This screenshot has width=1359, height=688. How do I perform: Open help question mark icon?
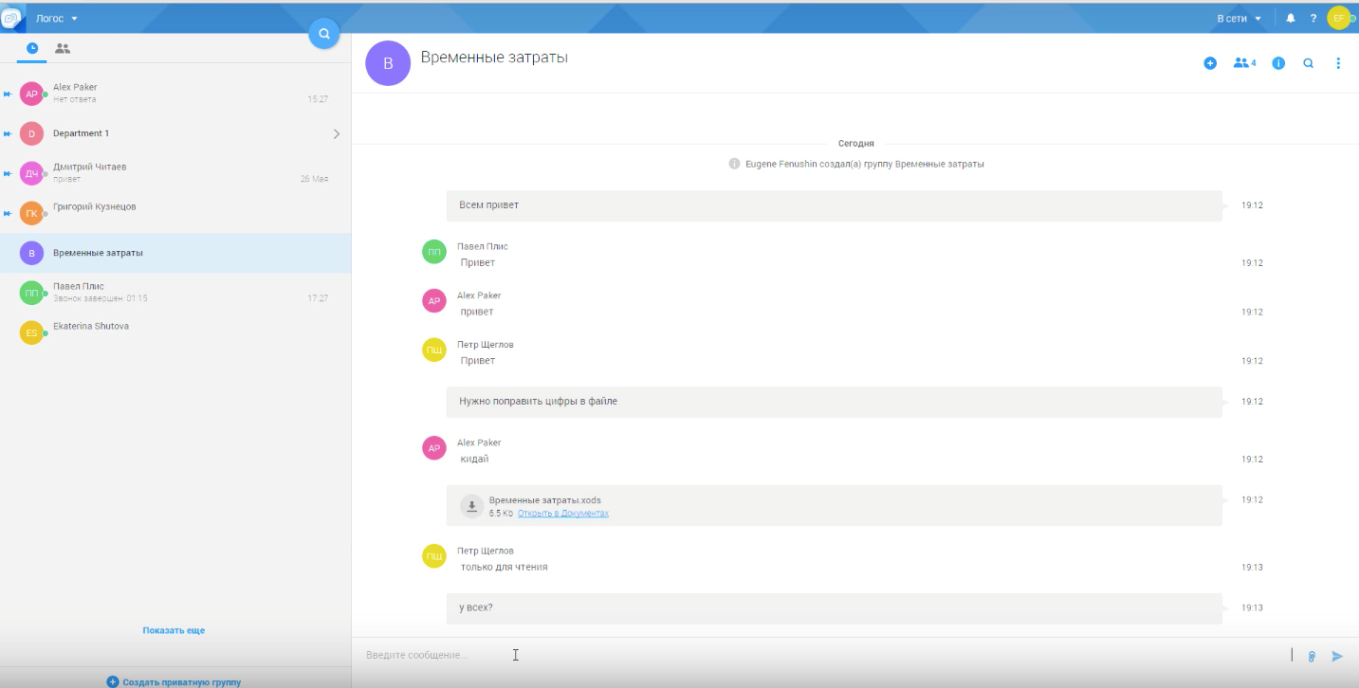coord(1313,18)
